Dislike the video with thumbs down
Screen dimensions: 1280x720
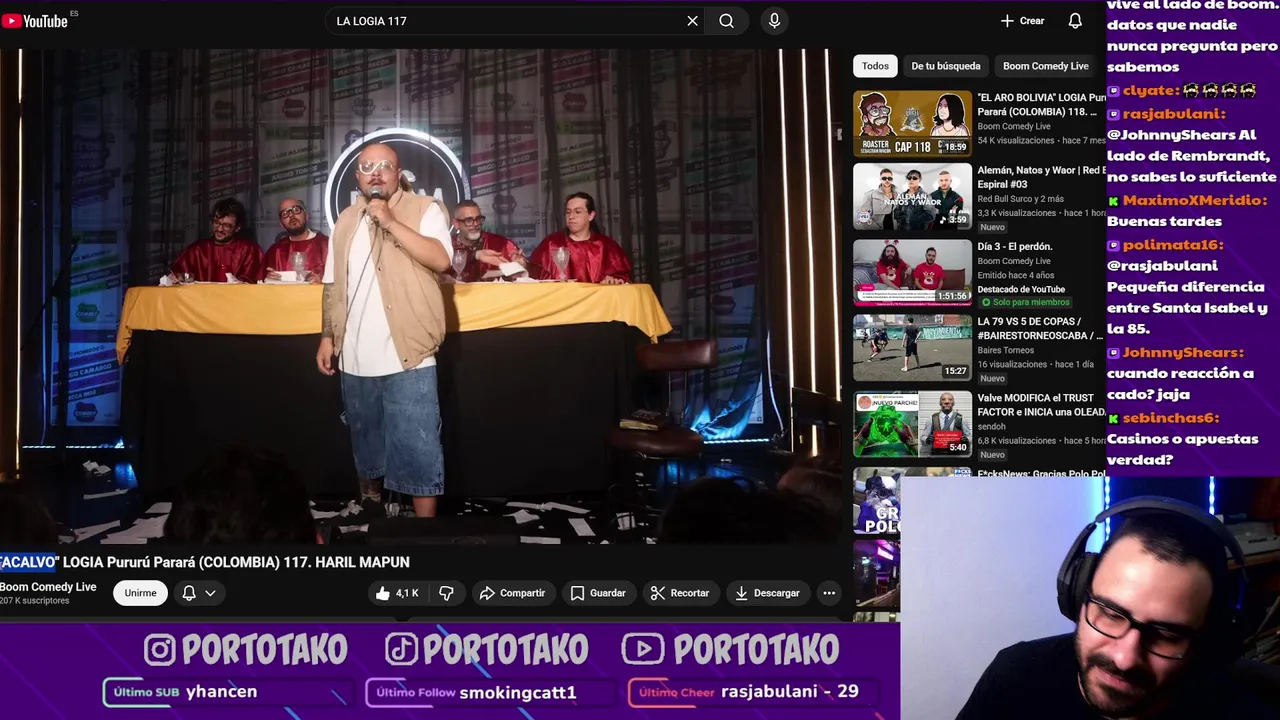click(446, 593)
